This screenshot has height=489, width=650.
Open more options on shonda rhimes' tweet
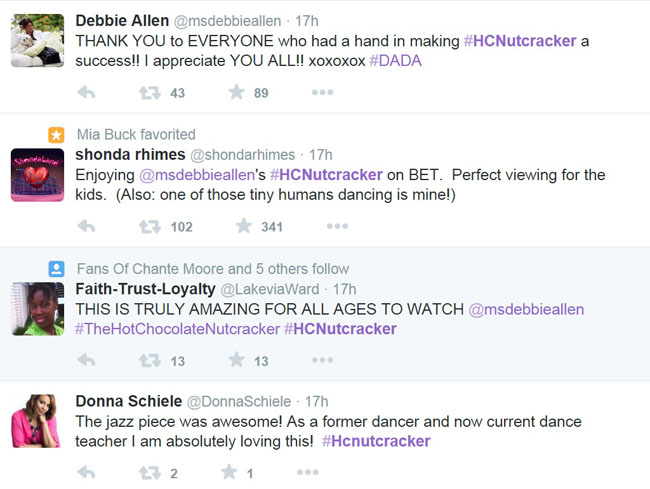click(337, 227)
